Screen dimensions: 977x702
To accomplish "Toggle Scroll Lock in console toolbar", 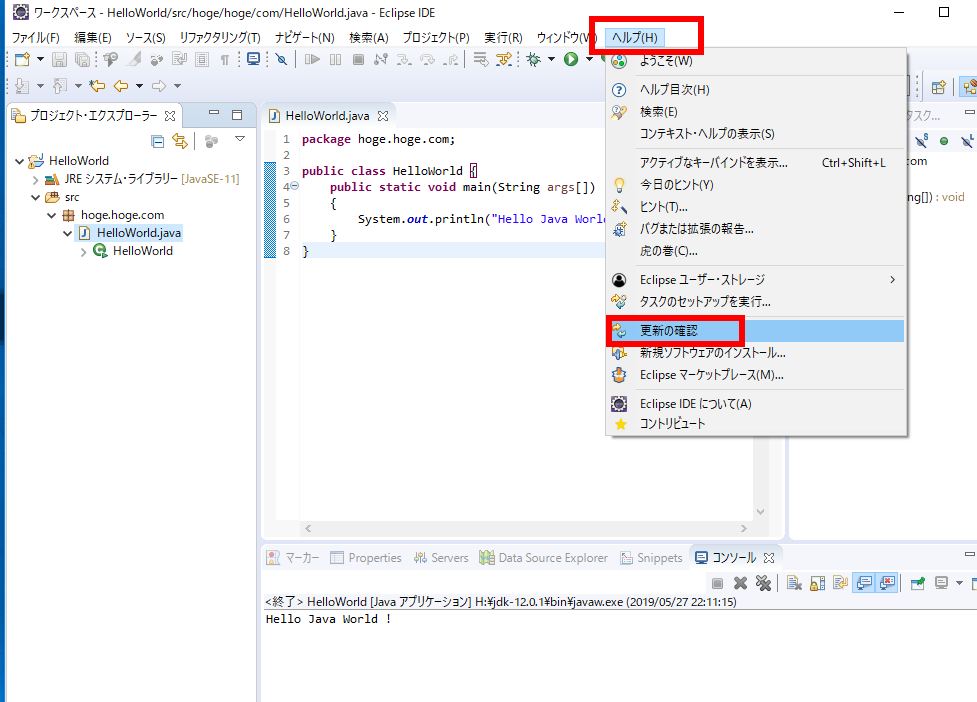I will tap(817, 583).
